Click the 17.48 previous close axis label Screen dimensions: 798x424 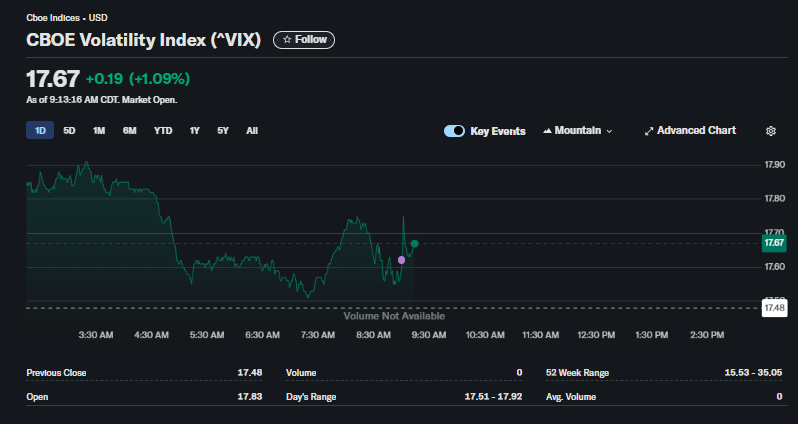(x=774, y=308)
